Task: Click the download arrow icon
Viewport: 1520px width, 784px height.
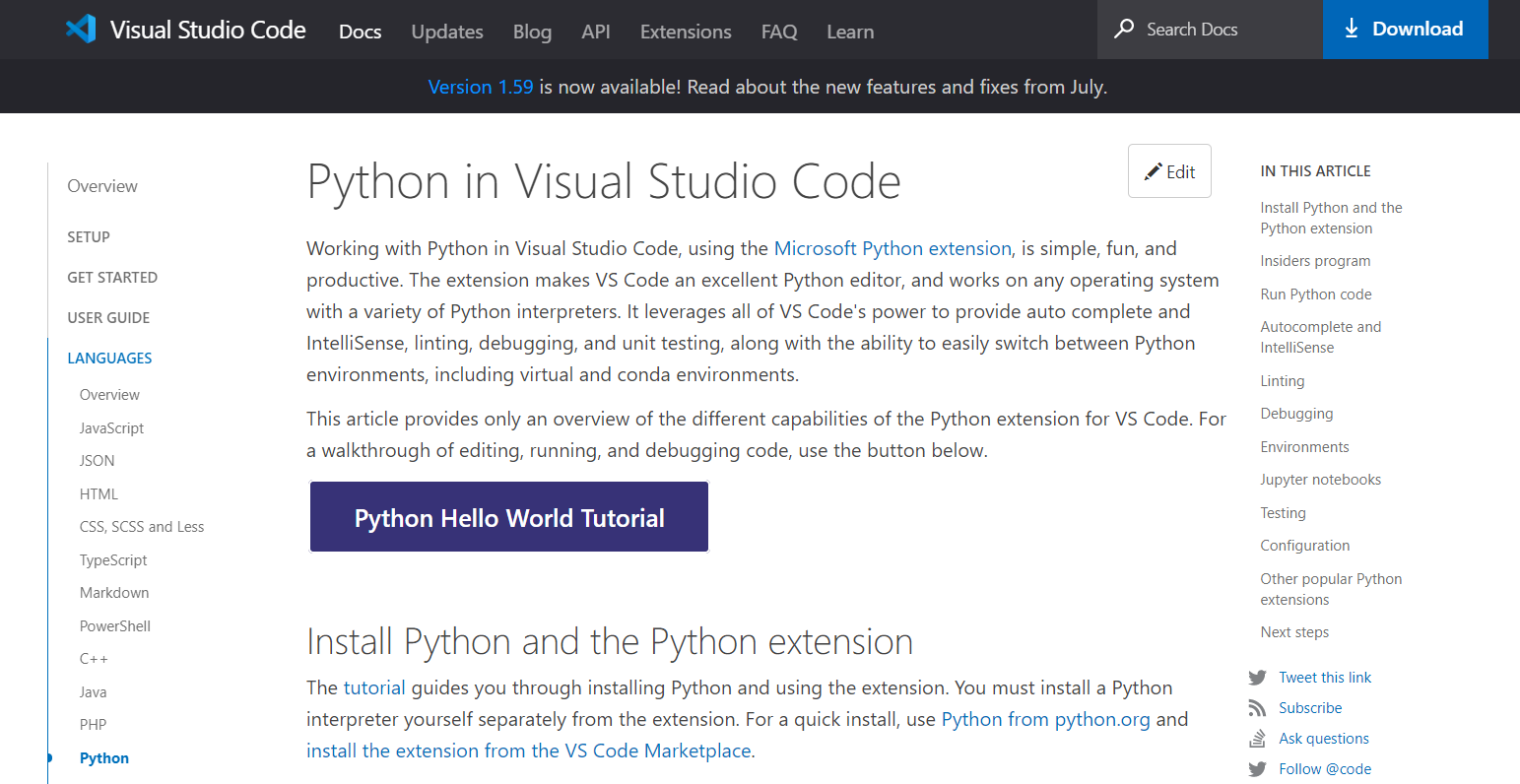Action: click(x=1352, y=29)
